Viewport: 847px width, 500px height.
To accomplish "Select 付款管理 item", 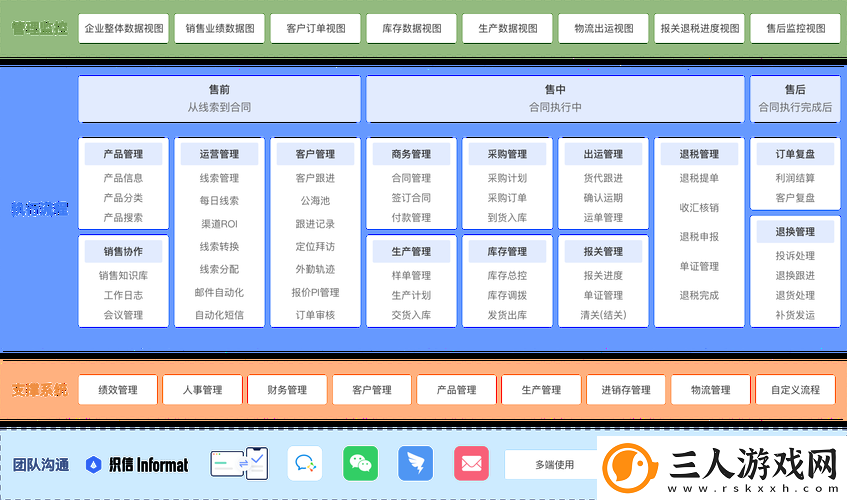I will (x=411, y=218).
